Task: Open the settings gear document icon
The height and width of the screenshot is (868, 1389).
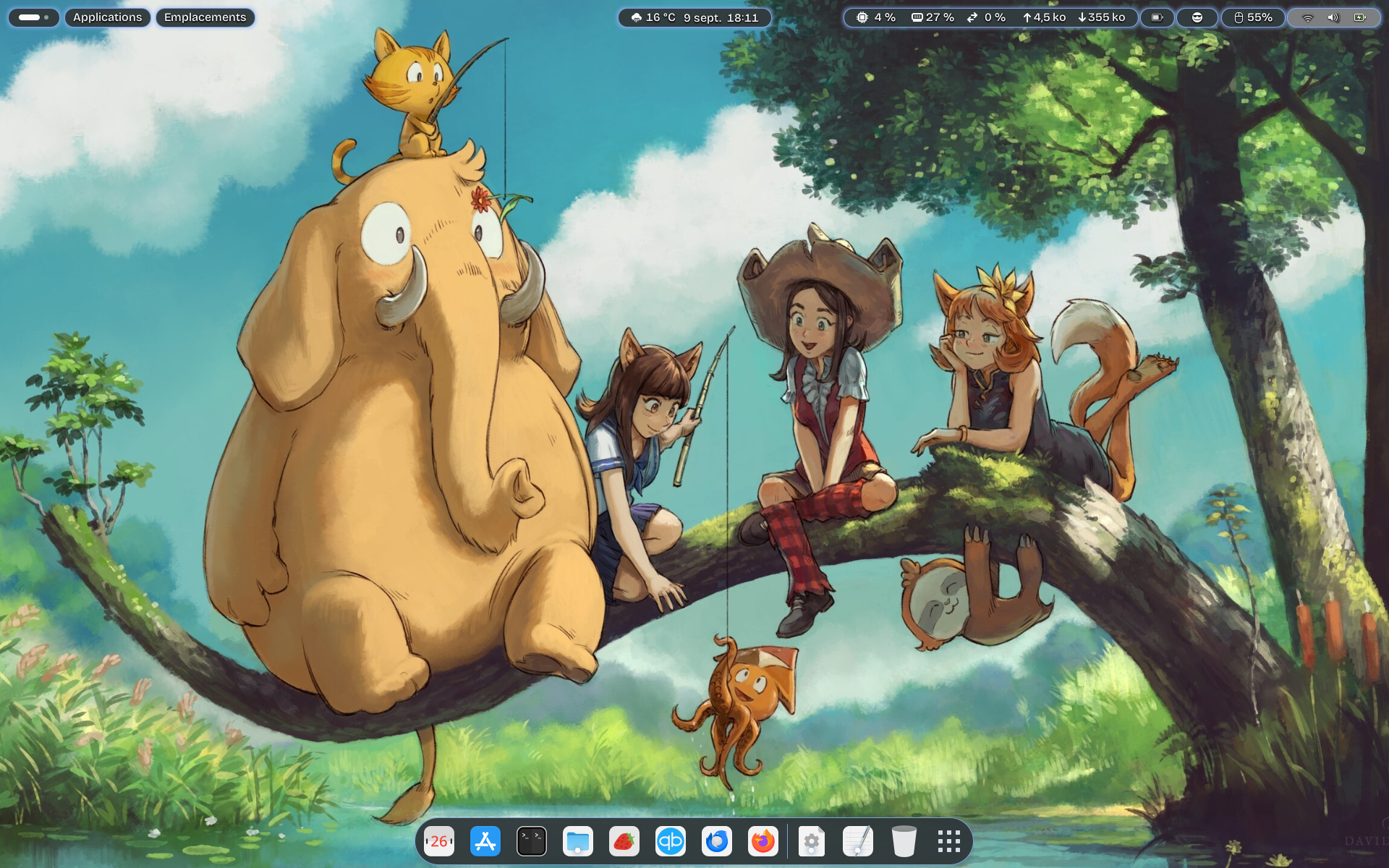Action: pos(812,841)
